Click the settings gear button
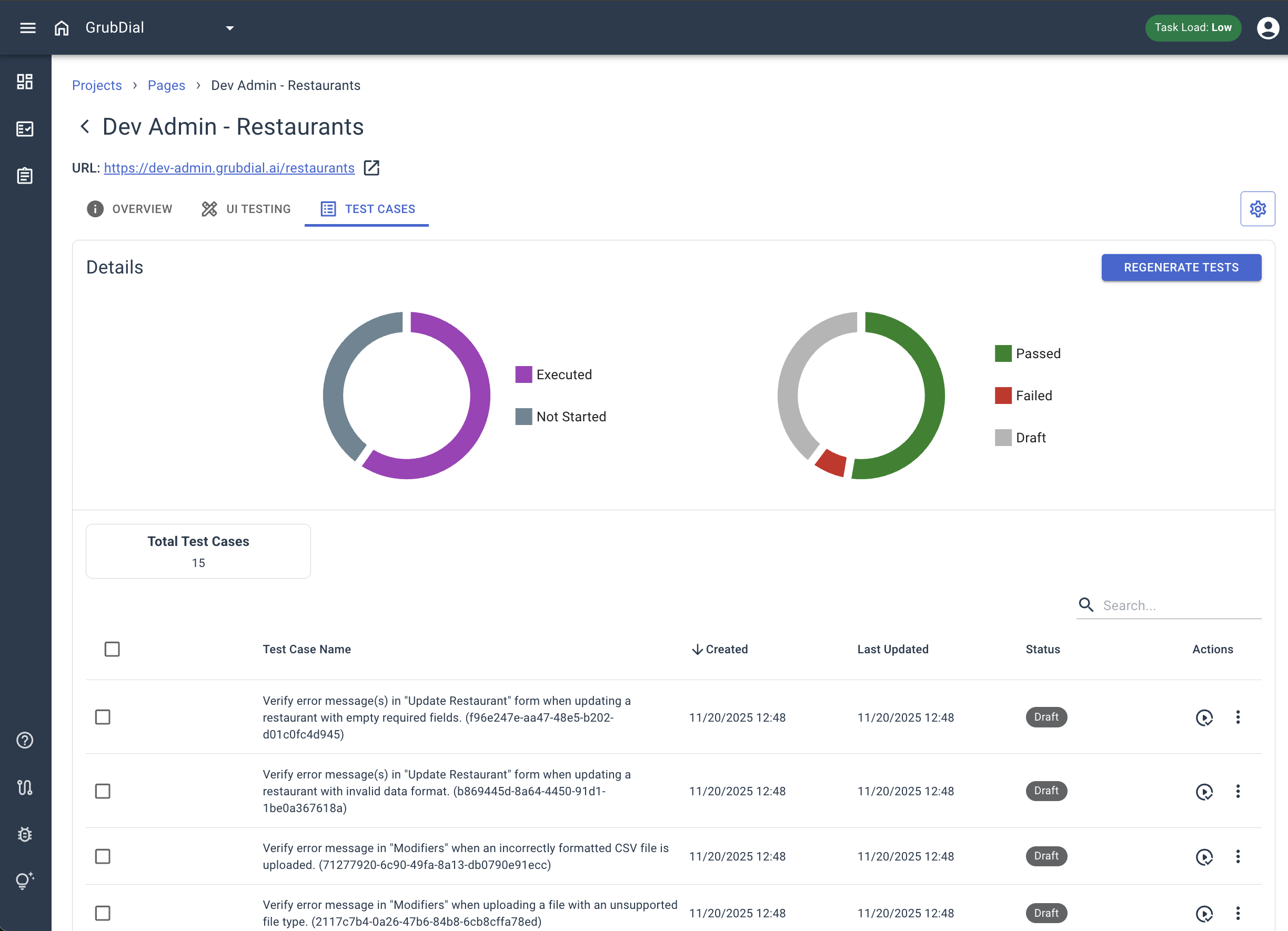The width and height of the screenshot is (1288, 931). tap(1257, 209)
